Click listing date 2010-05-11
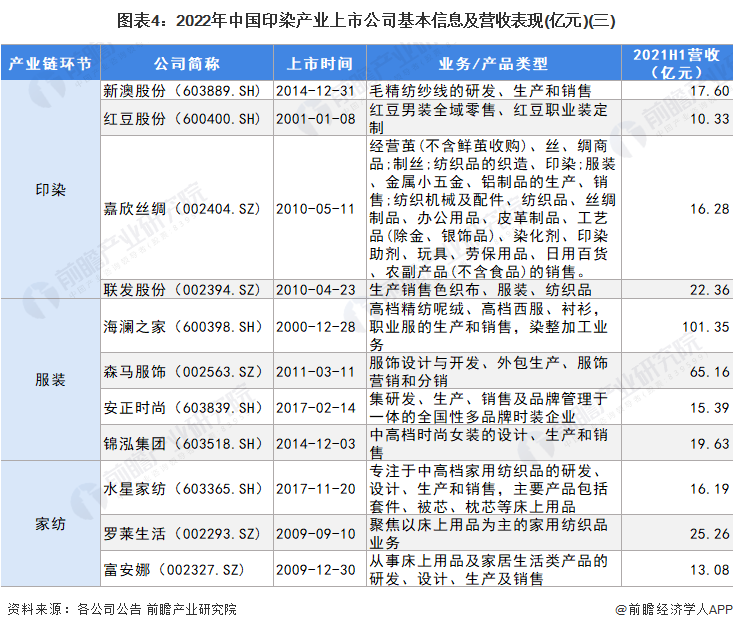This screenshot has width=733, height=630. [316, 208]
